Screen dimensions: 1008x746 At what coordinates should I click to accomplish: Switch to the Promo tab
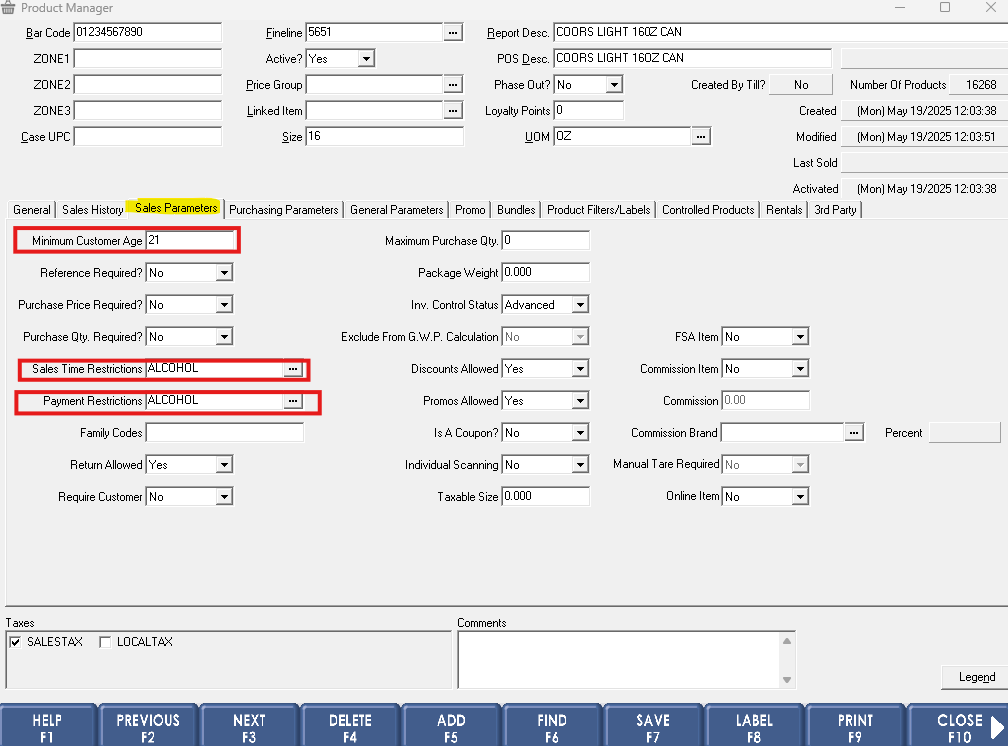pos(470,210)
